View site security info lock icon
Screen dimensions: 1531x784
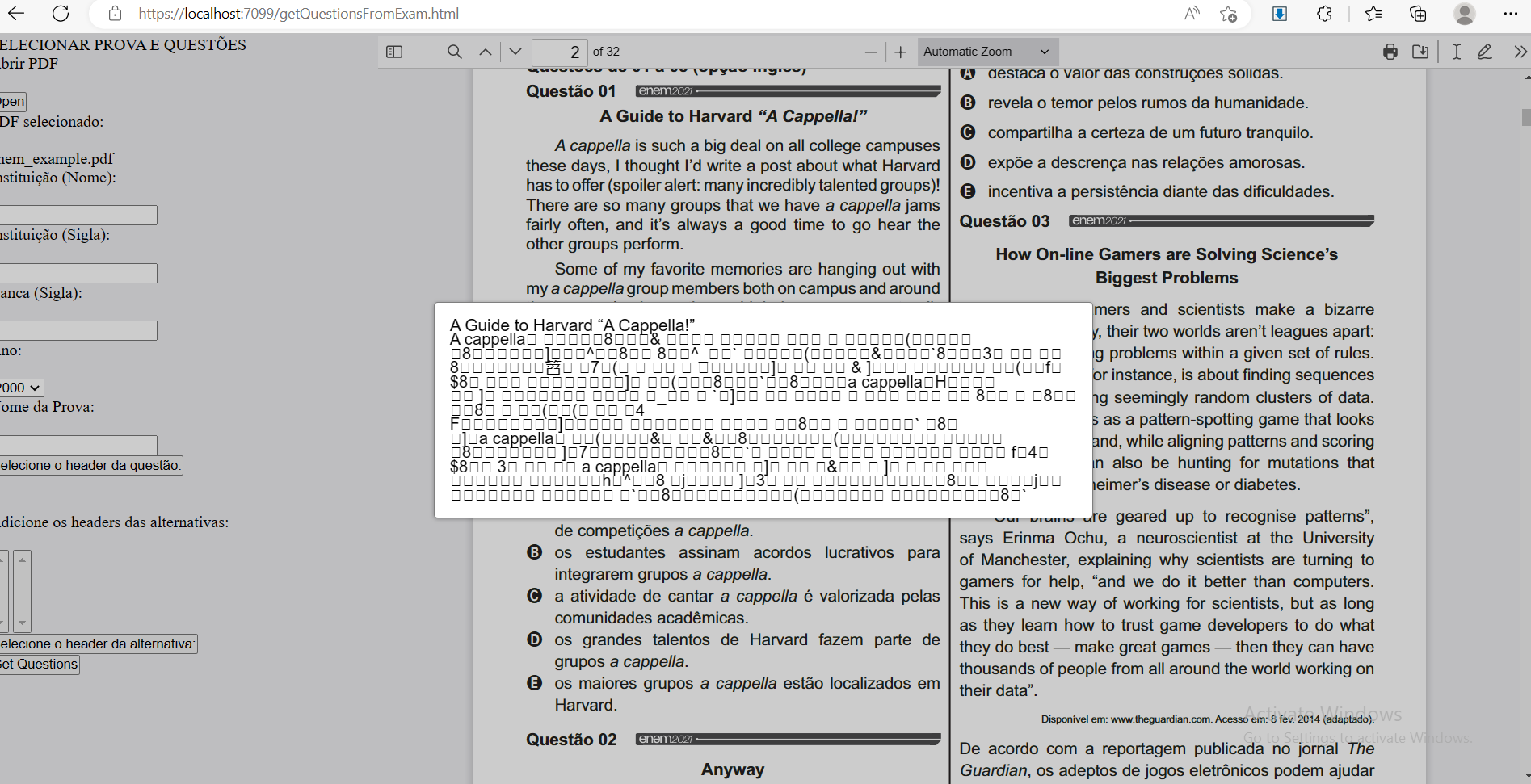pyautogui.click(x=116, y=13)
